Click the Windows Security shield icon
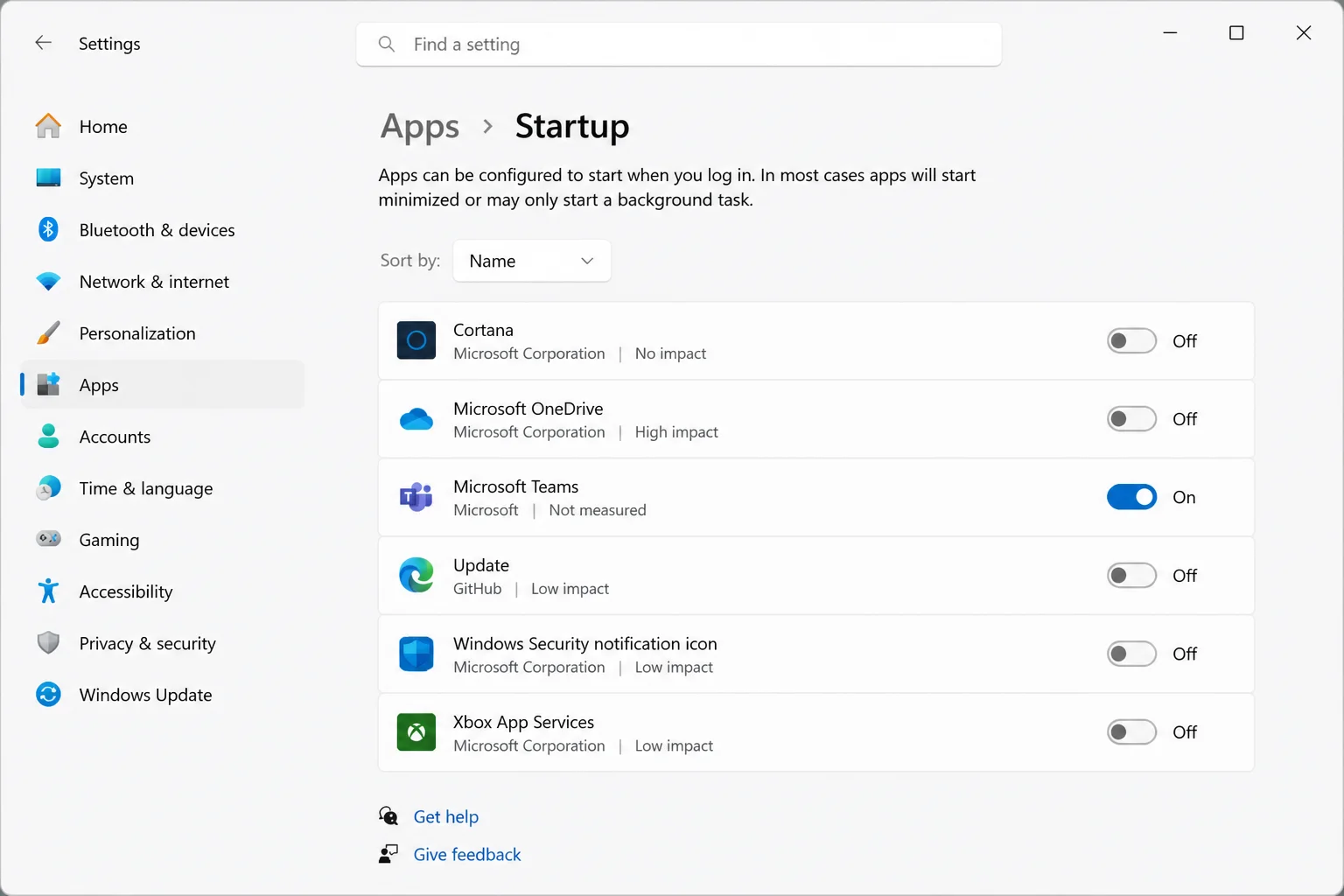1344x896 pixels. [x=416, y=654]
